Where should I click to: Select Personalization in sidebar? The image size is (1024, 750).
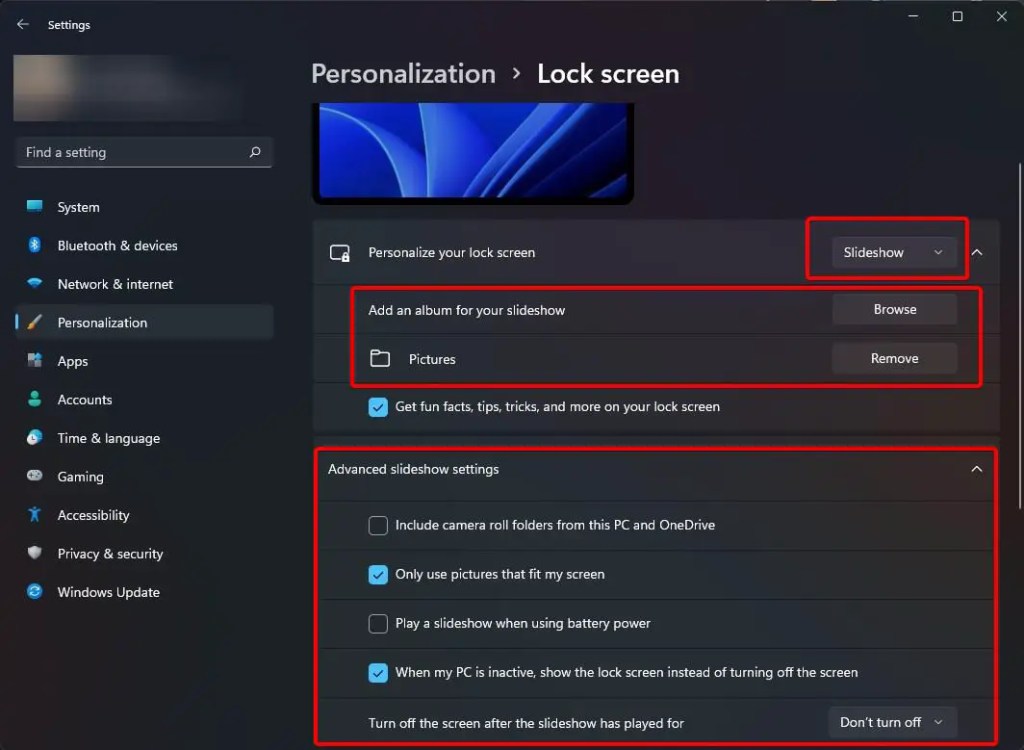(x=144, y=322)
